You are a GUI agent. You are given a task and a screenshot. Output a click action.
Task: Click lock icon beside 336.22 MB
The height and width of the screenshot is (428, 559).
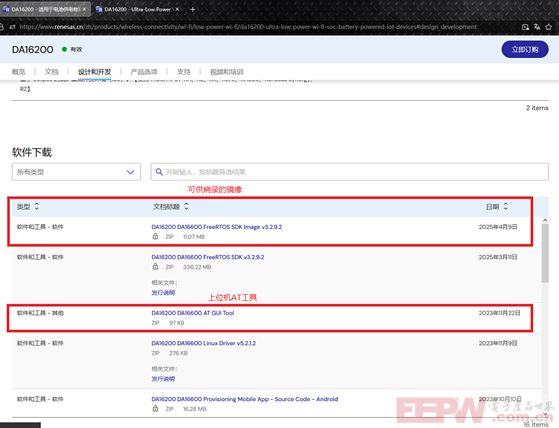pos(155,267)
